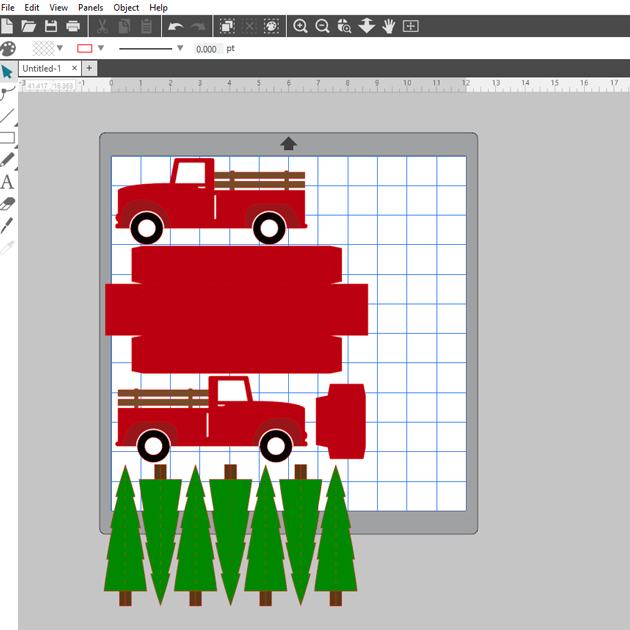Click the red line color swatch
This screenshot has width=630, height=630.
coord(85,48)
